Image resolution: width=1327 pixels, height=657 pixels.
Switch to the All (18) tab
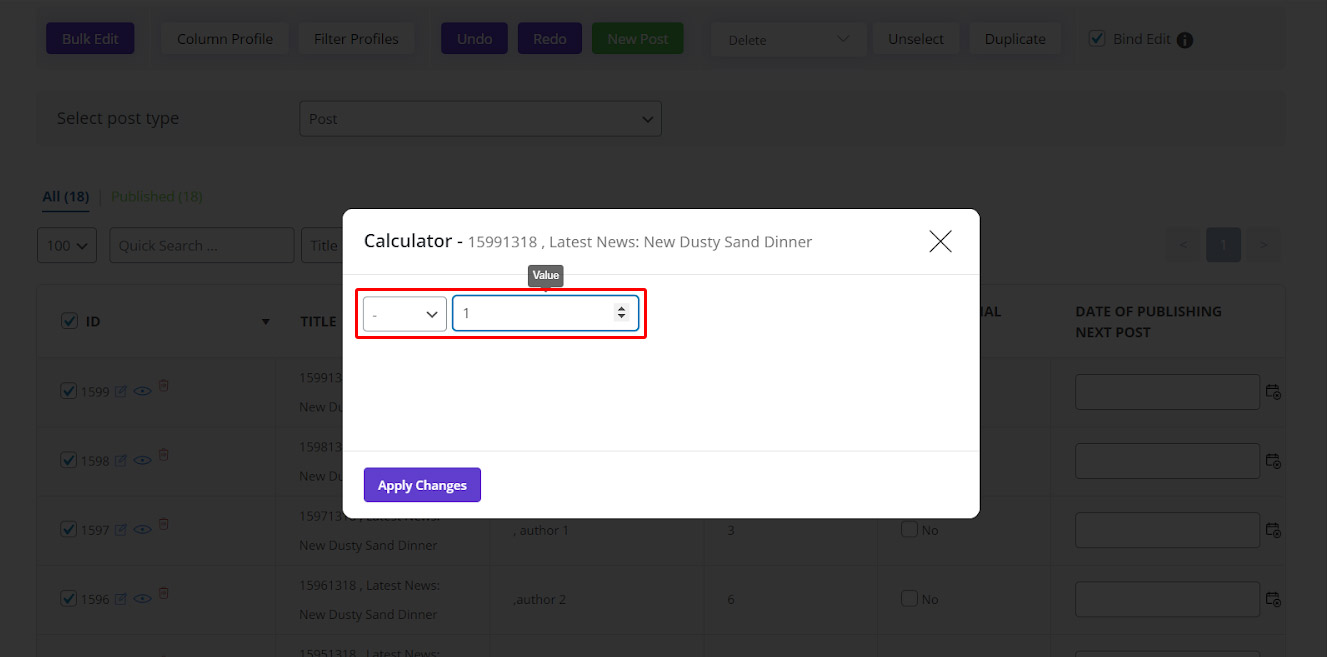coord(65,196)
